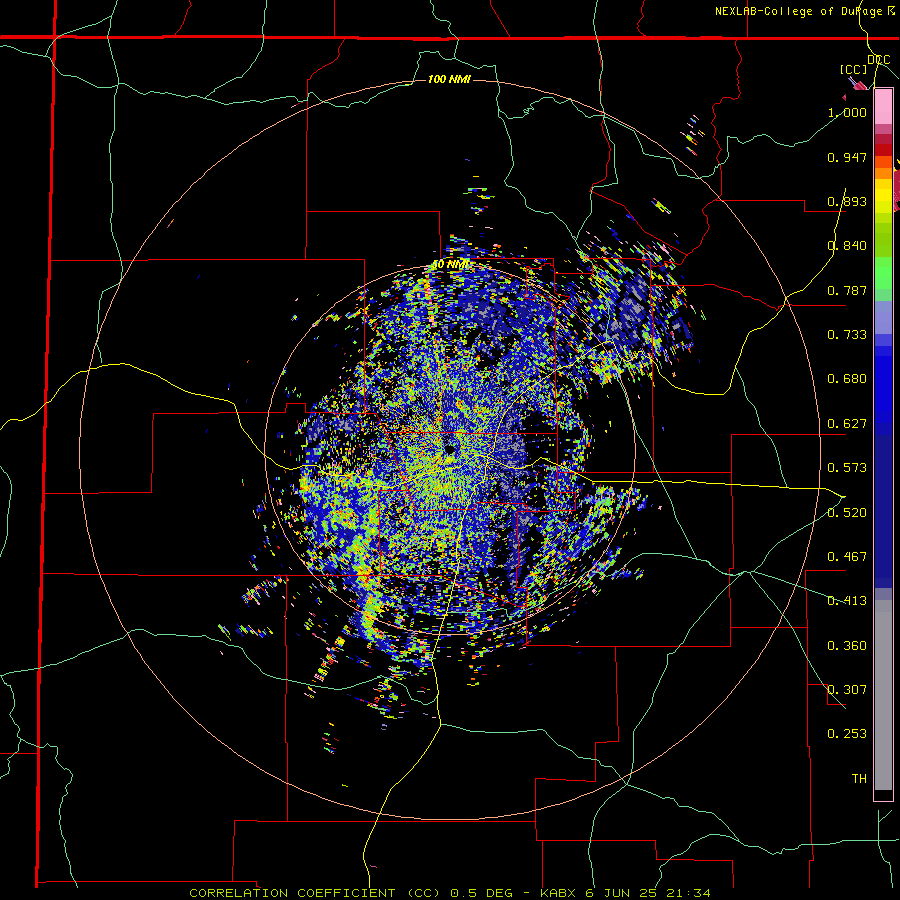900x900 pixels.
Task: Click the 0.307 scale value
Action: 847,690
